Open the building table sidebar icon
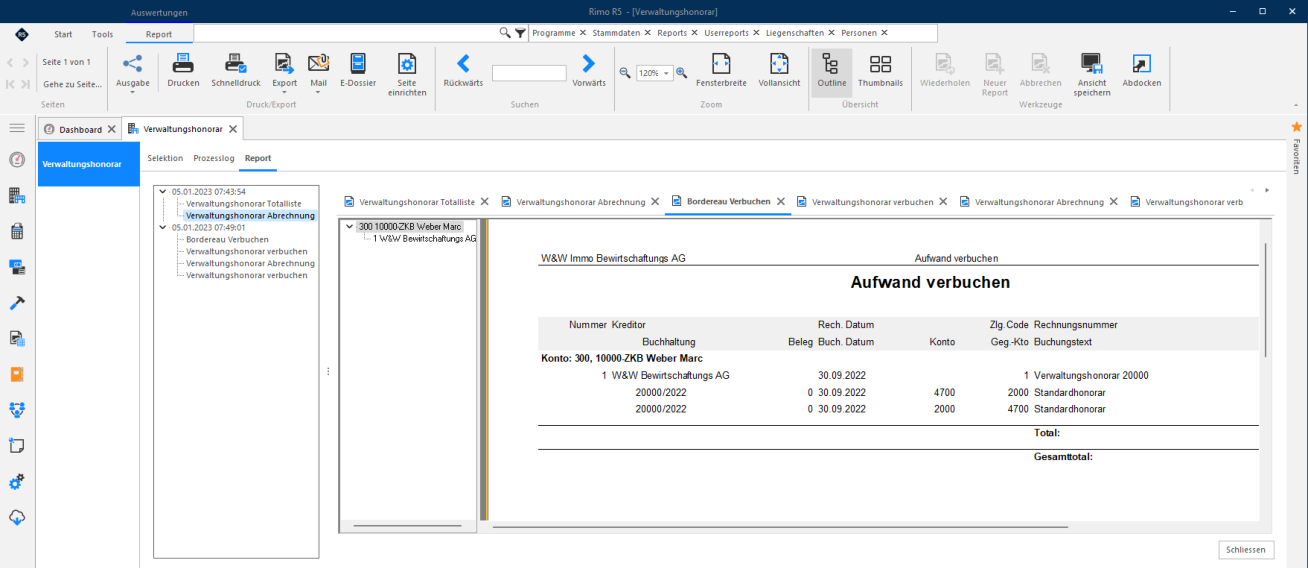This screenshot has width=1308, height=569. click(17, 195)
